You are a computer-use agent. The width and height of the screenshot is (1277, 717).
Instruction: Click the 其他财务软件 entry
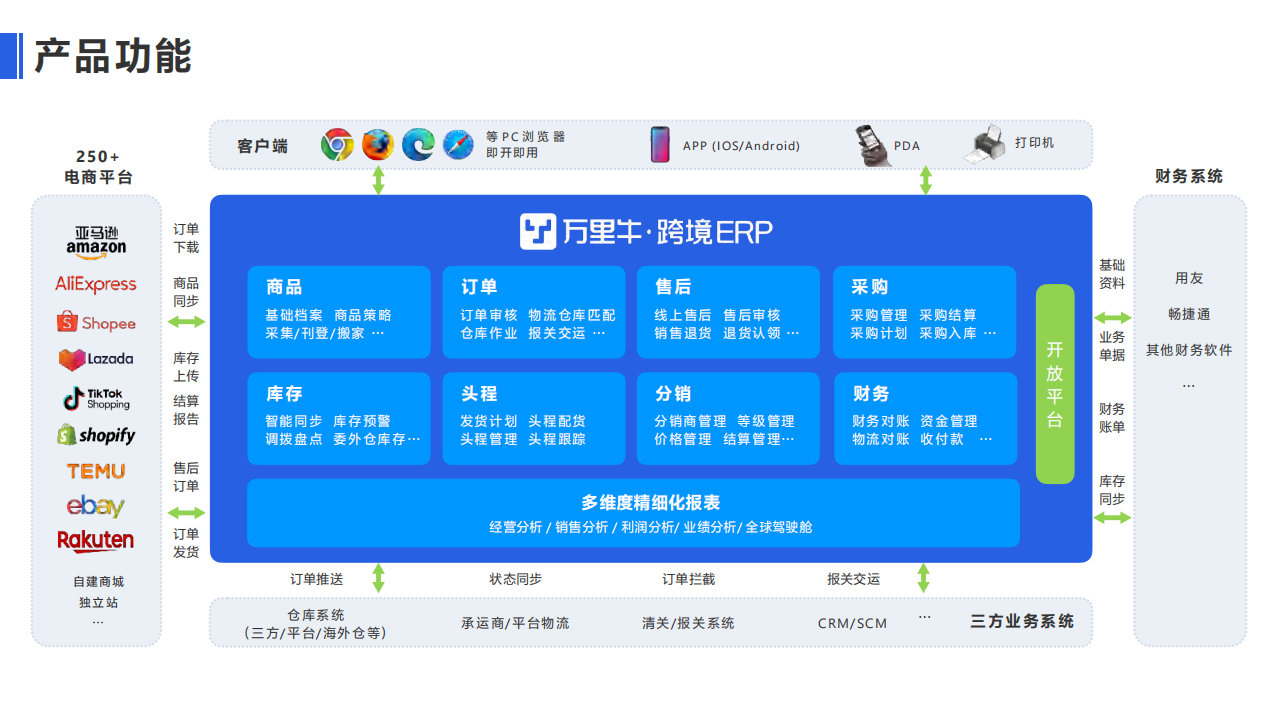point(1189,350)
